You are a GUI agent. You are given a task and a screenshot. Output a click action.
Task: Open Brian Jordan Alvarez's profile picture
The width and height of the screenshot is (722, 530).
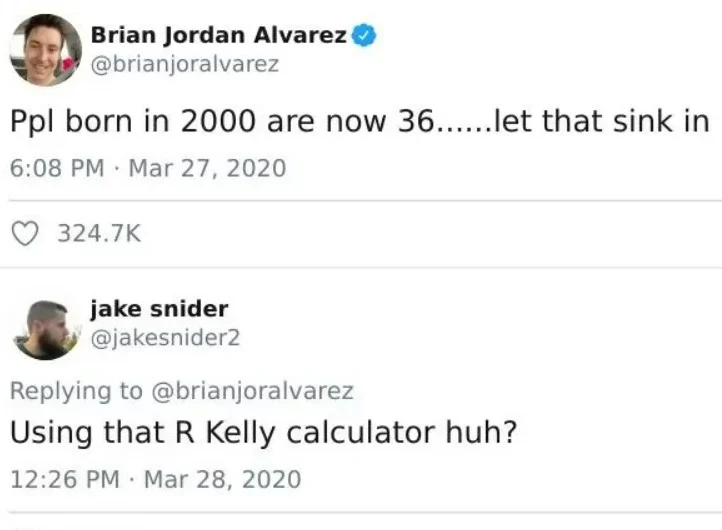(x=46, y=50)
